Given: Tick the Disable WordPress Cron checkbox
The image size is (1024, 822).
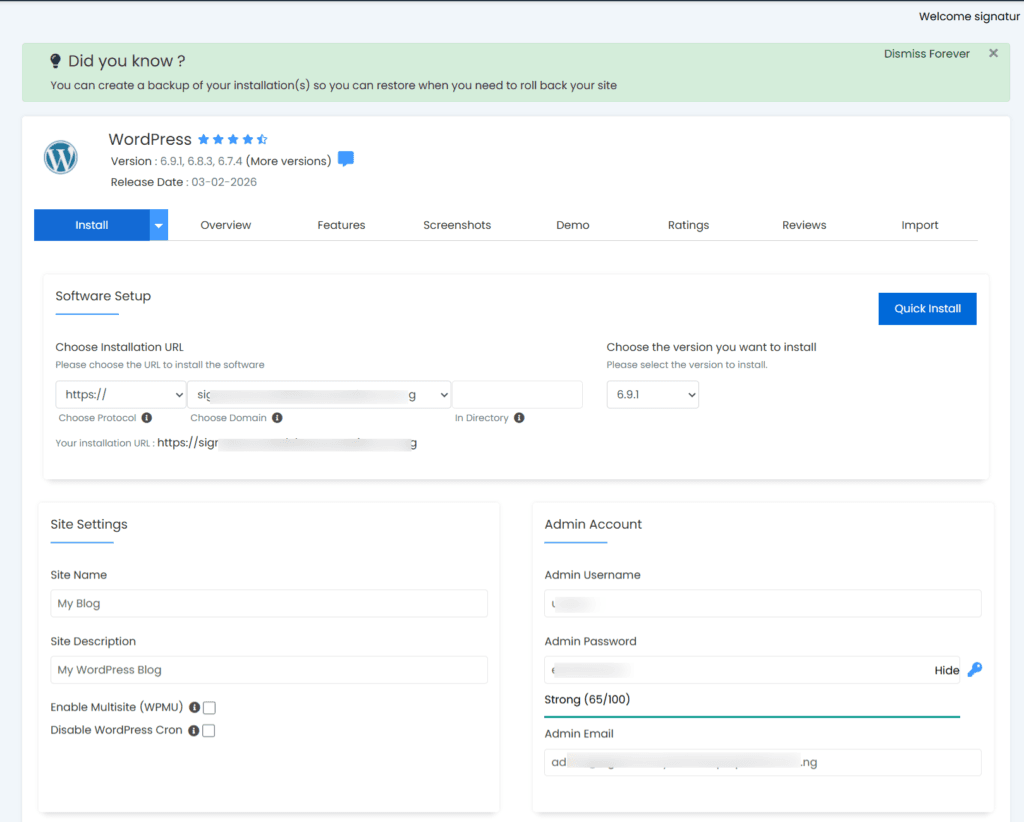Looking at the screenshot, I should 209,731.
